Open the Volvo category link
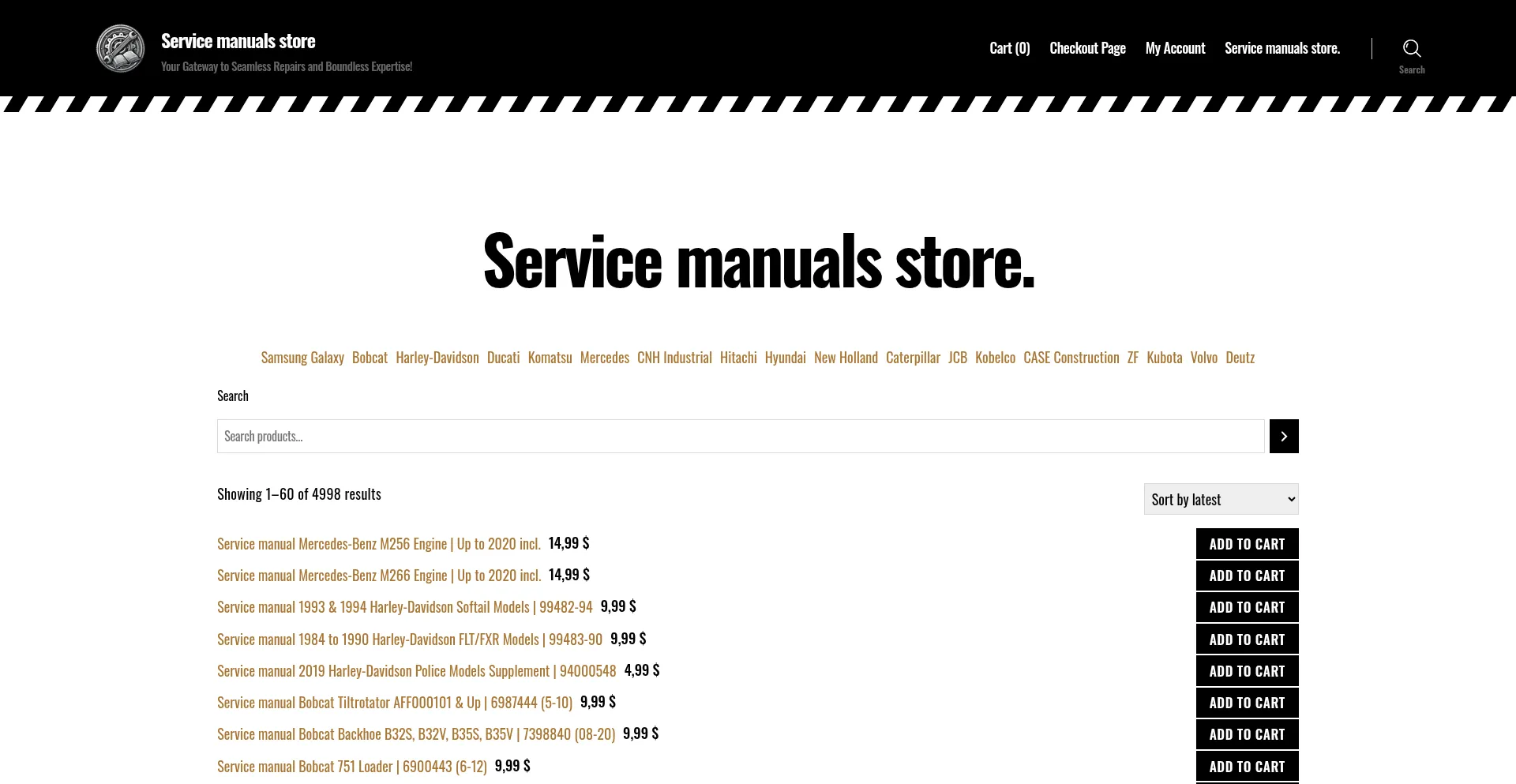This screenshot has width=1516, height=784. pyautogui.click(x=1204, y=358)
